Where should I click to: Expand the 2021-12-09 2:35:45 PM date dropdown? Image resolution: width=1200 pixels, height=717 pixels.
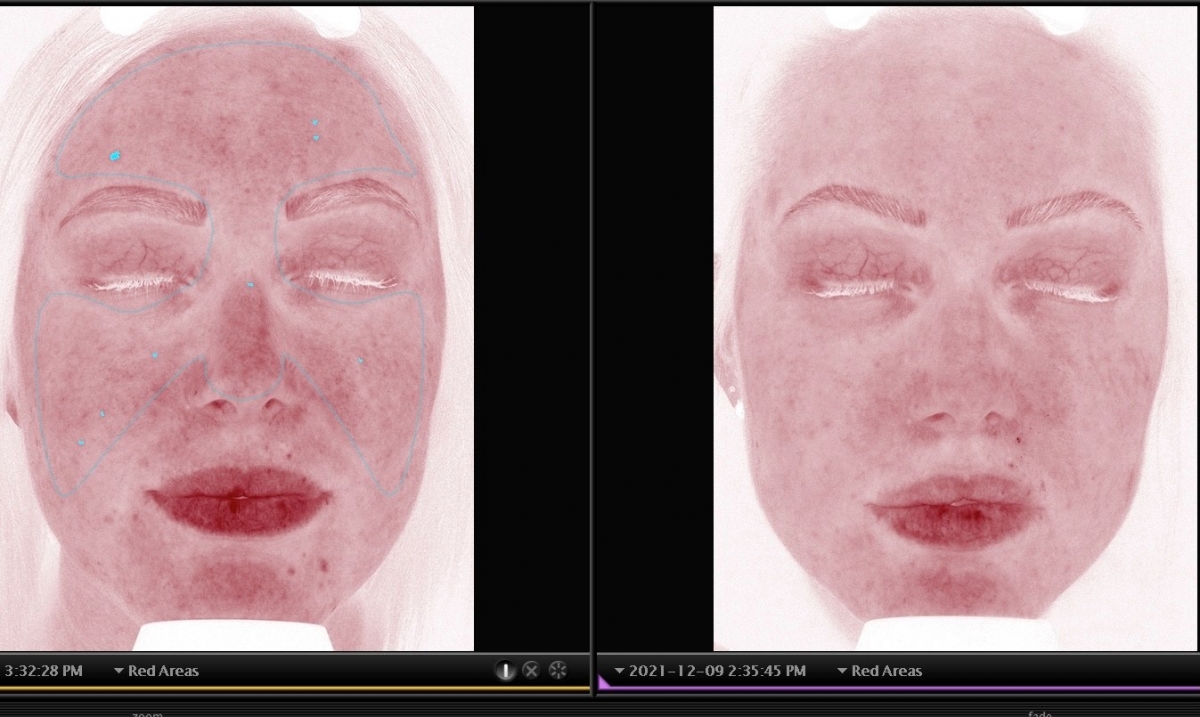[709, 671]
